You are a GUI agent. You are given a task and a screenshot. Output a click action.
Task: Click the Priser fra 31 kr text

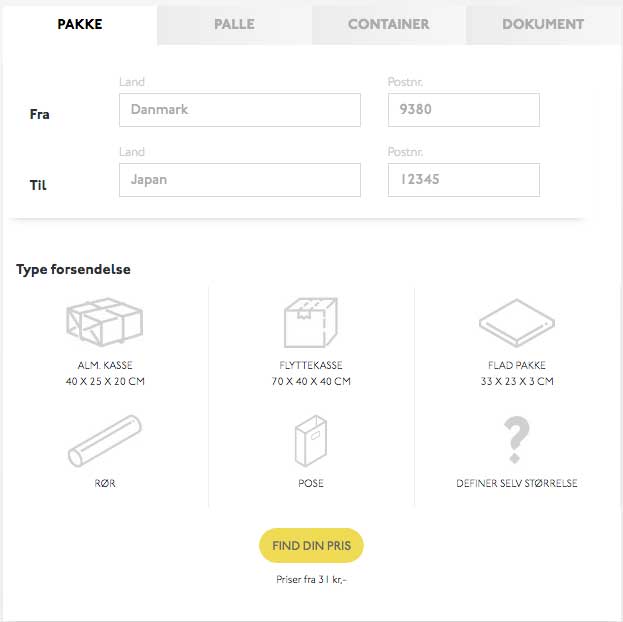(x=310, y=579)
